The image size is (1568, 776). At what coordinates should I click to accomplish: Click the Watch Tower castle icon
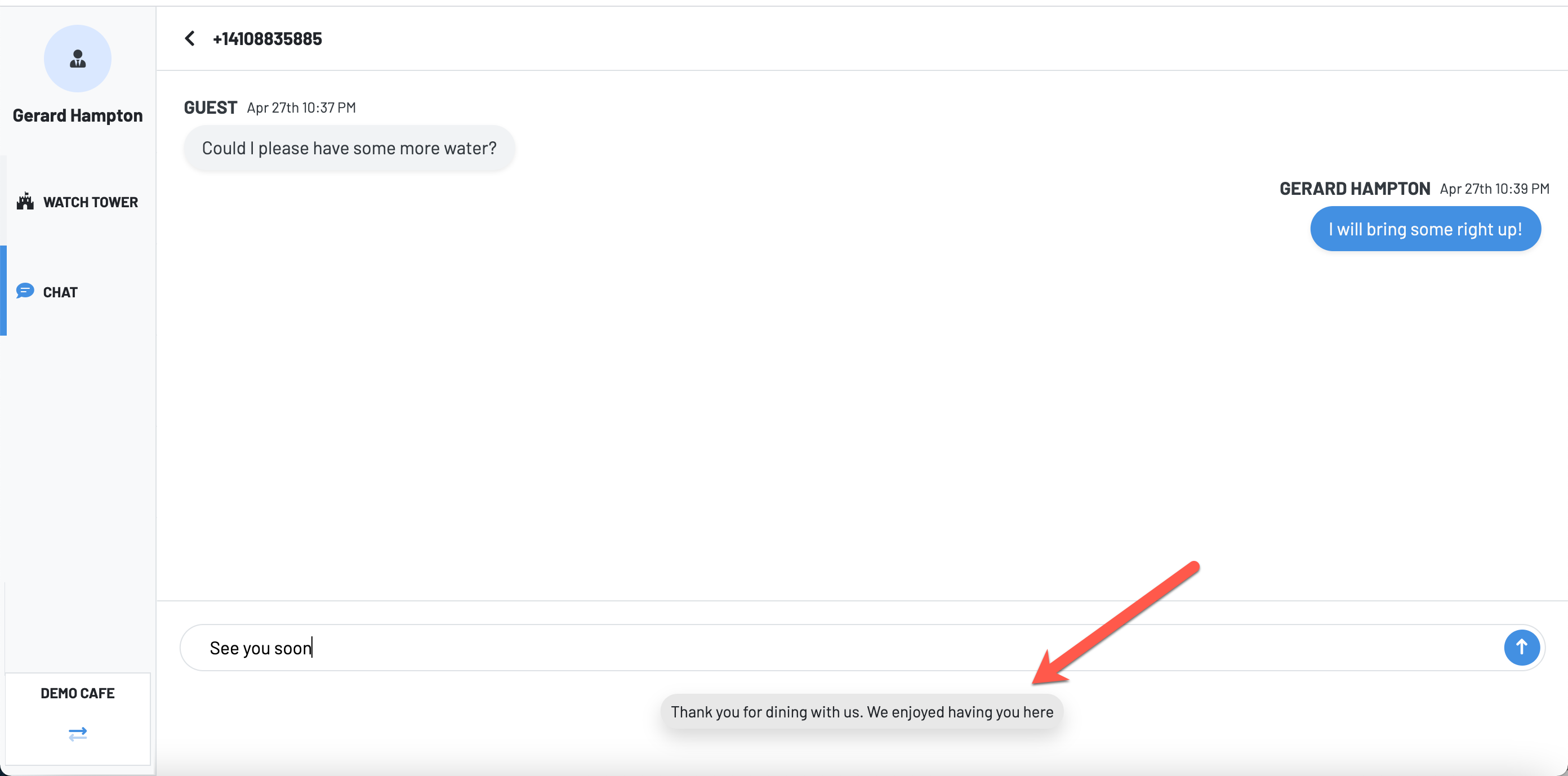pos(25,202)
